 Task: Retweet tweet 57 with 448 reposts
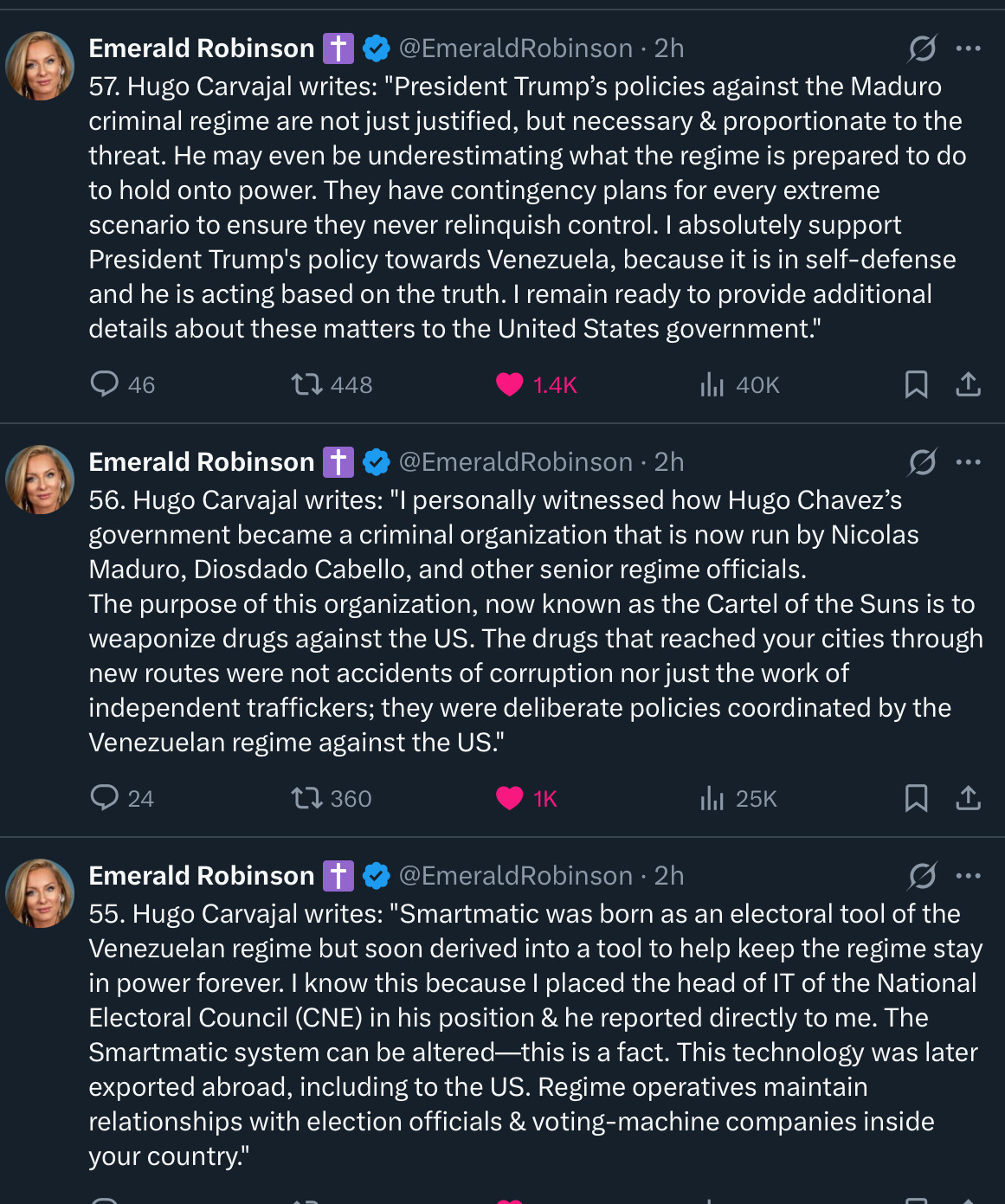306,383
